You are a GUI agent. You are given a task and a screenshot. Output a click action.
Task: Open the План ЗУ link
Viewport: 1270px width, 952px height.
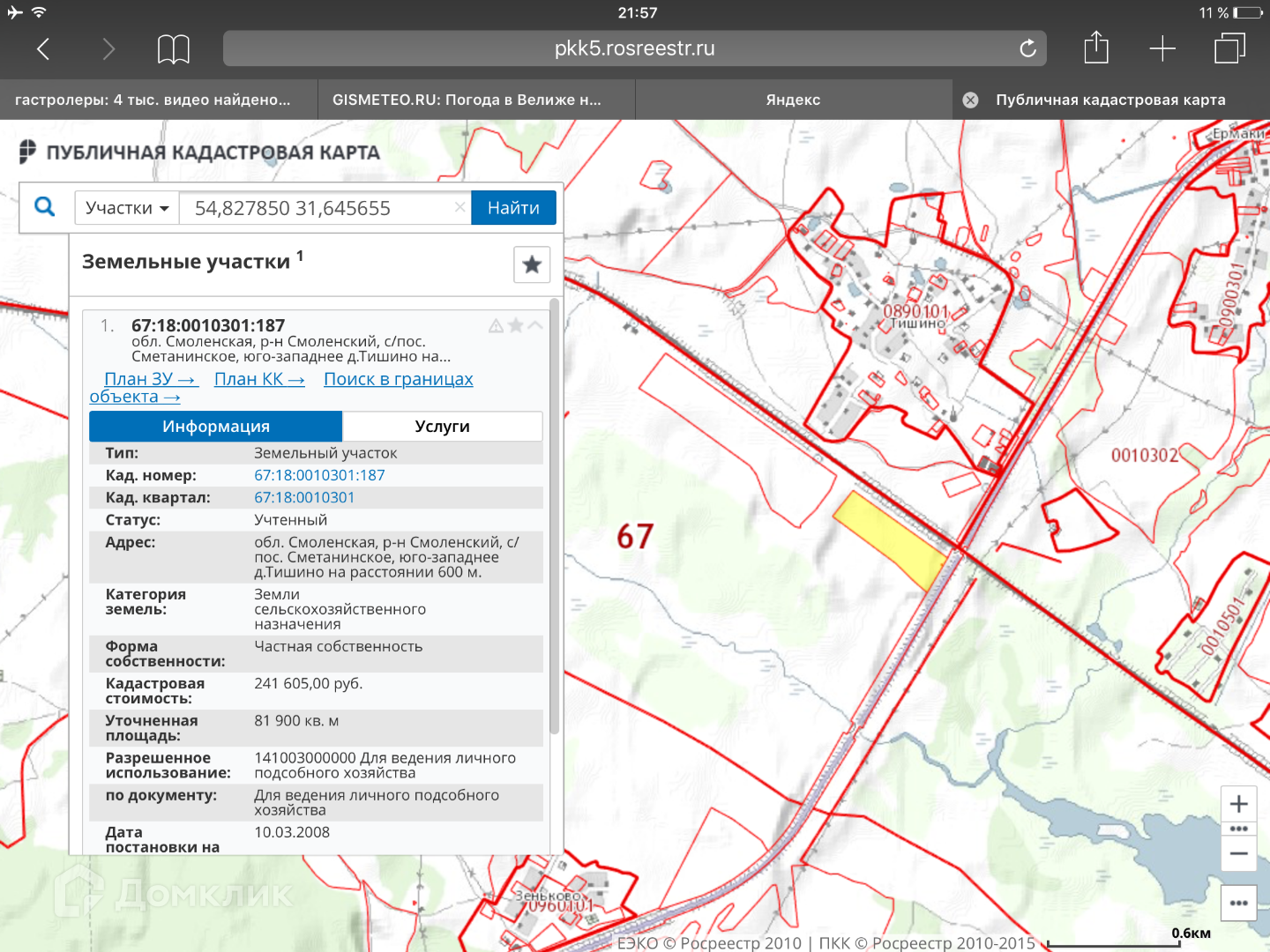[151, 379]
